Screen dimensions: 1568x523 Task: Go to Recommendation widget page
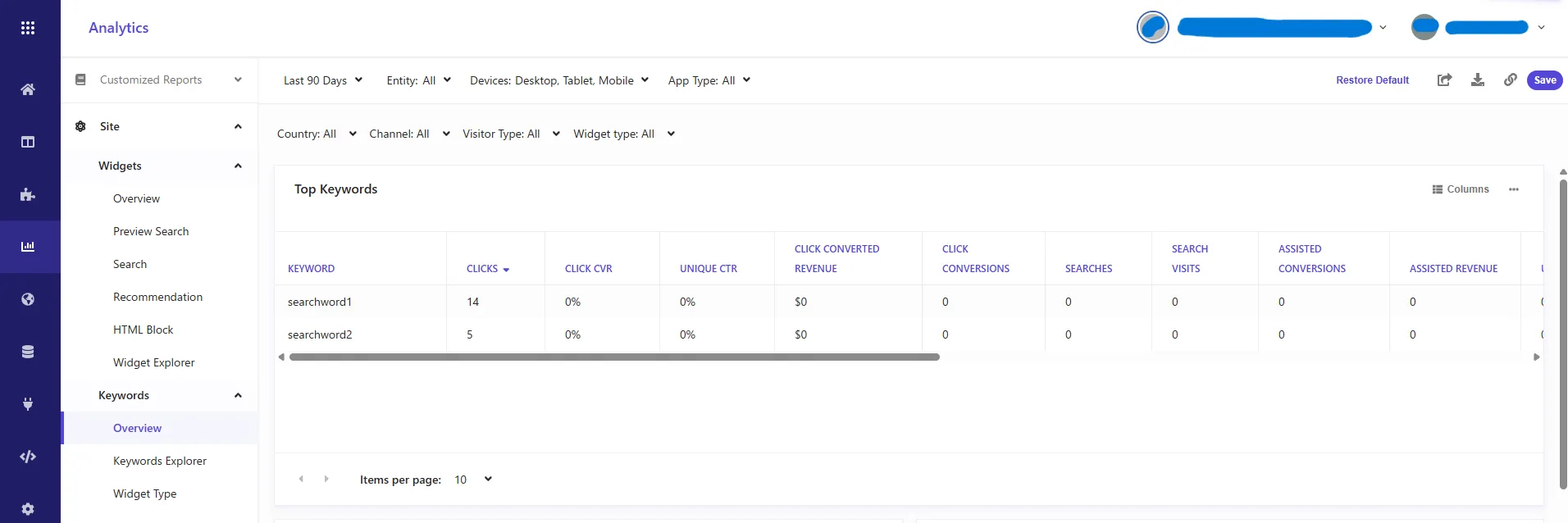[x=157, y=297]
